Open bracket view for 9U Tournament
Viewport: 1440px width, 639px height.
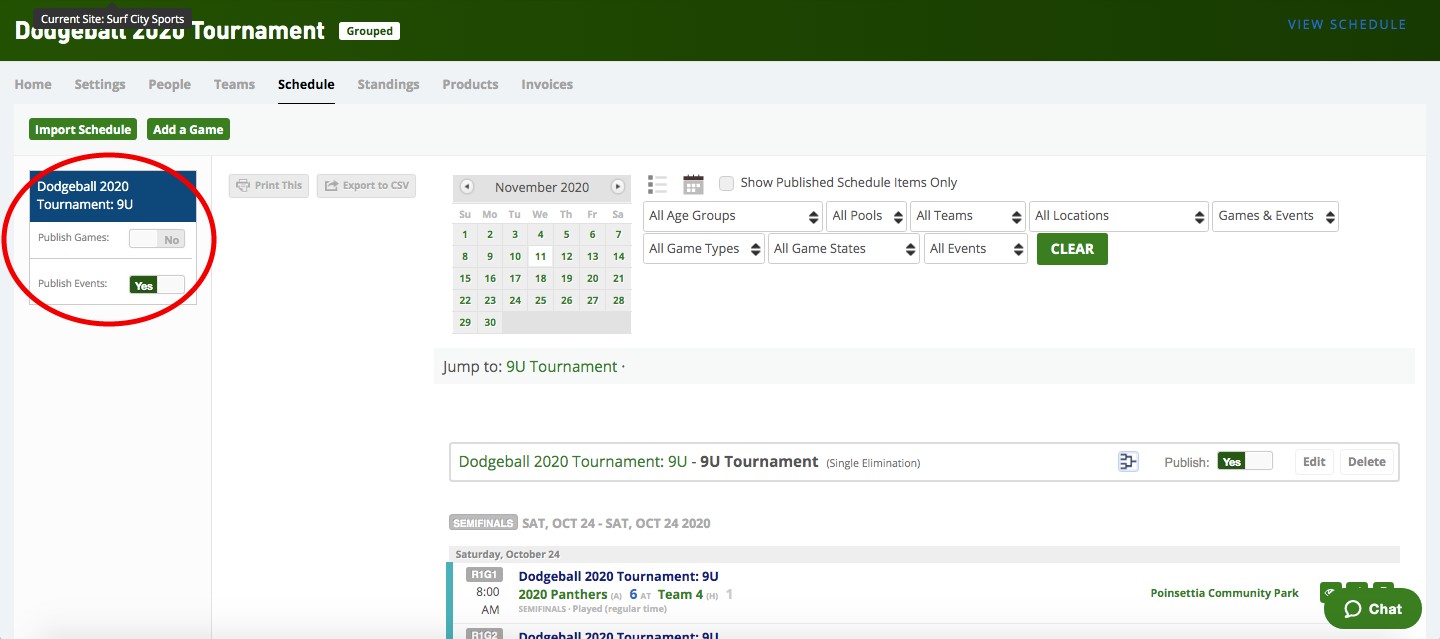pyautogui.click(x=1128, y=461)
